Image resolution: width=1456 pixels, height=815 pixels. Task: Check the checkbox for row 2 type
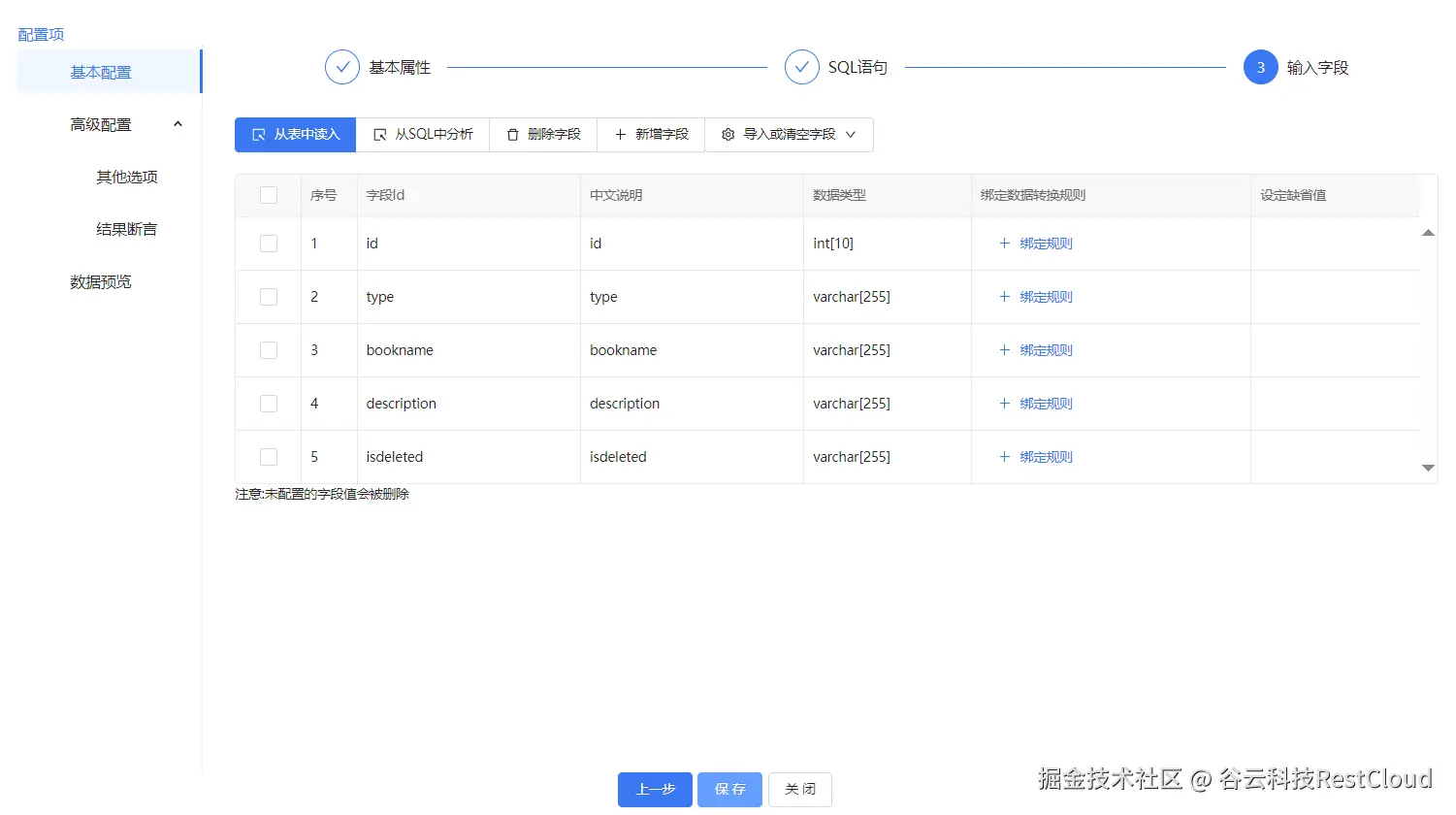[x=269, y=297]
